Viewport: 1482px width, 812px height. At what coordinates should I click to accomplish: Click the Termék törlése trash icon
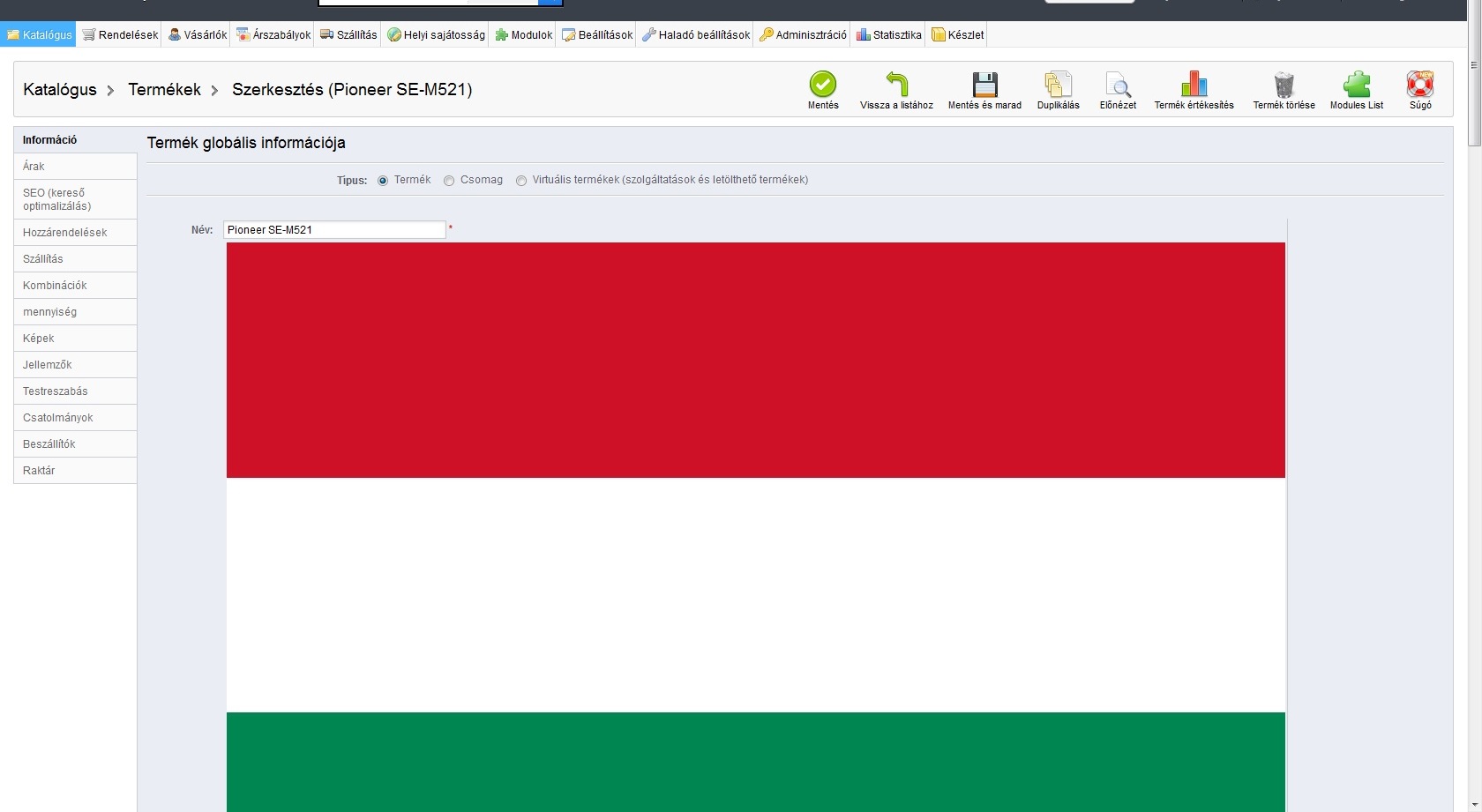click(1284, 84)
